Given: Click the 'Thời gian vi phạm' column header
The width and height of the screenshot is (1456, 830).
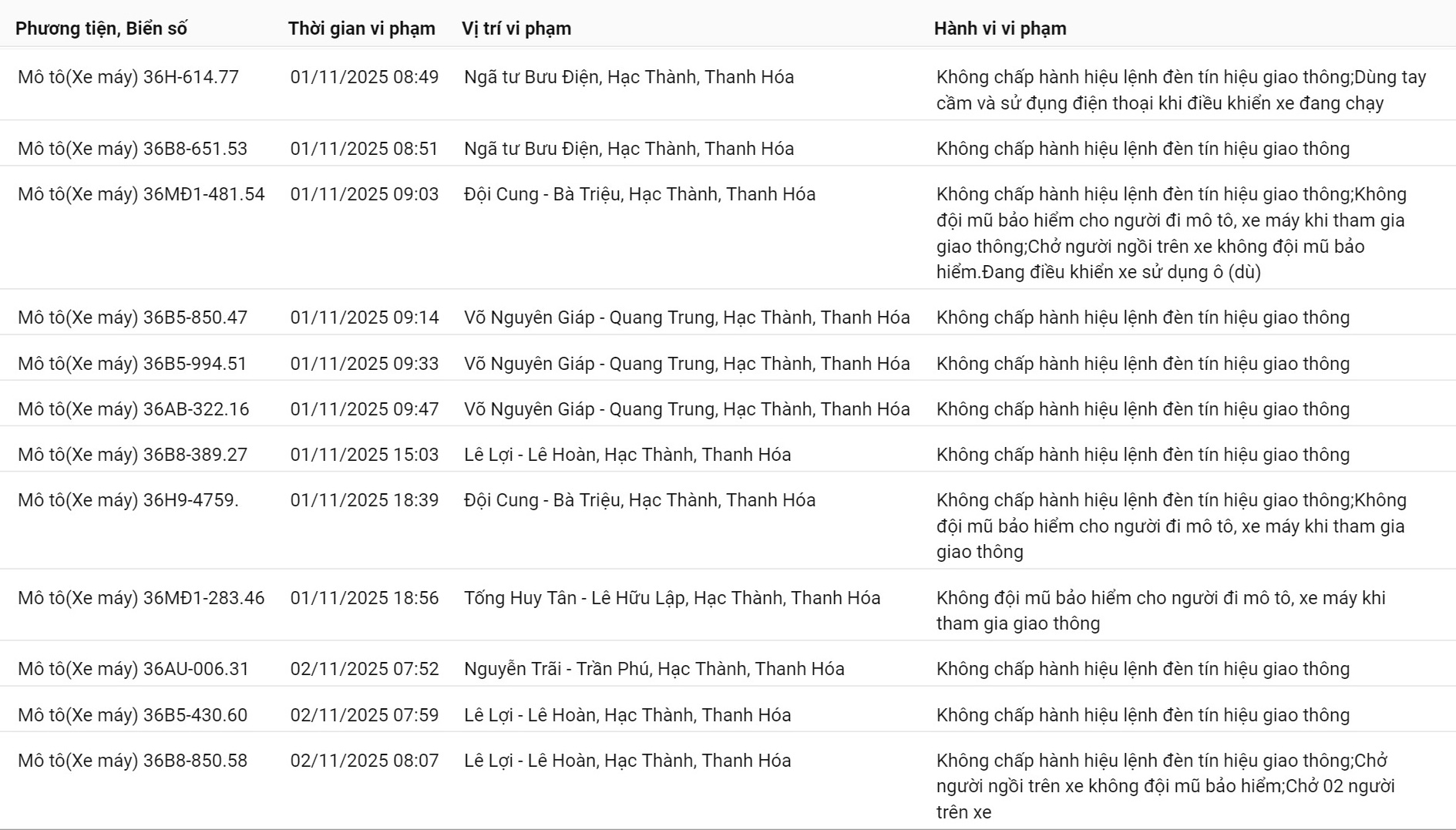Looking at the screenshot, I should (x=361, y=29).
